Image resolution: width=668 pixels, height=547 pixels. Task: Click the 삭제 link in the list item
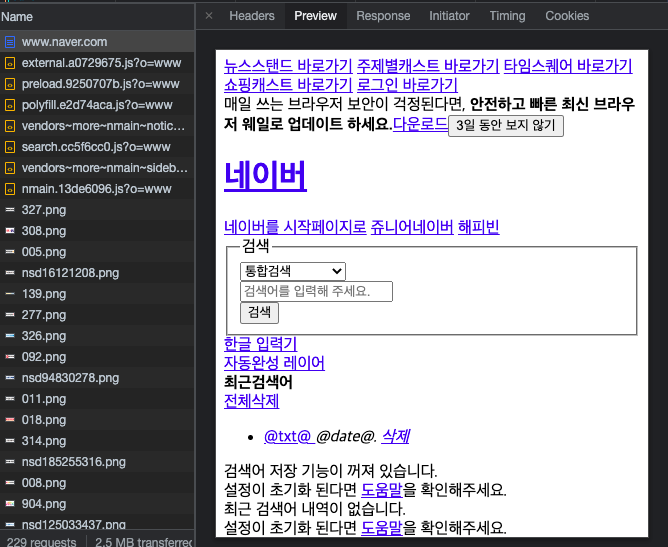(x=395, y=436)
